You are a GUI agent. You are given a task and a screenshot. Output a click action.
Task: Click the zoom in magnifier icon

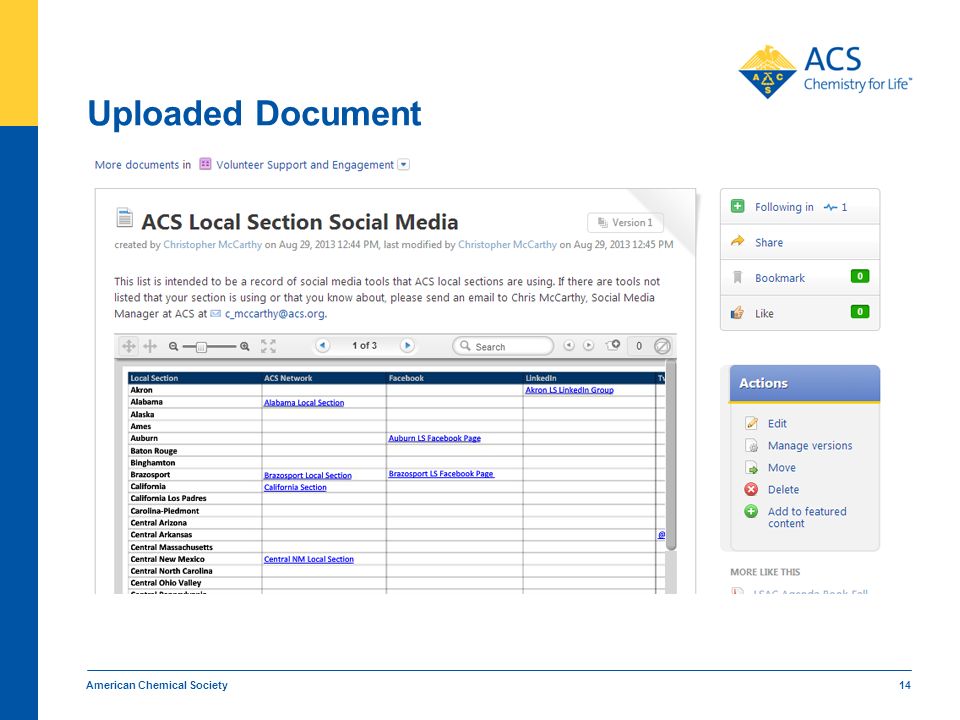(245, 347)
